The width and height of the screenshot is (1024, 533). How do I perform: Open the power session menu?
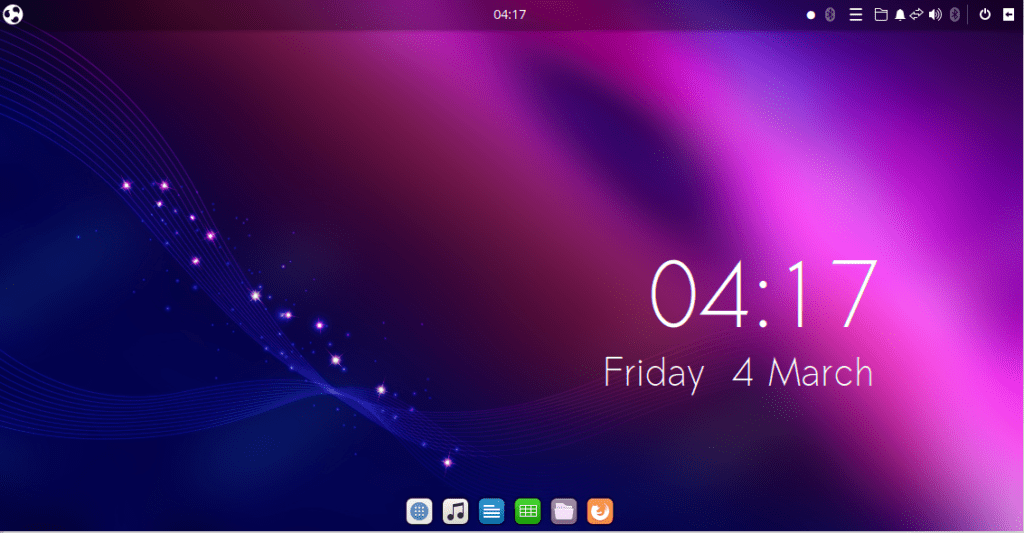[x=985, y=14]
